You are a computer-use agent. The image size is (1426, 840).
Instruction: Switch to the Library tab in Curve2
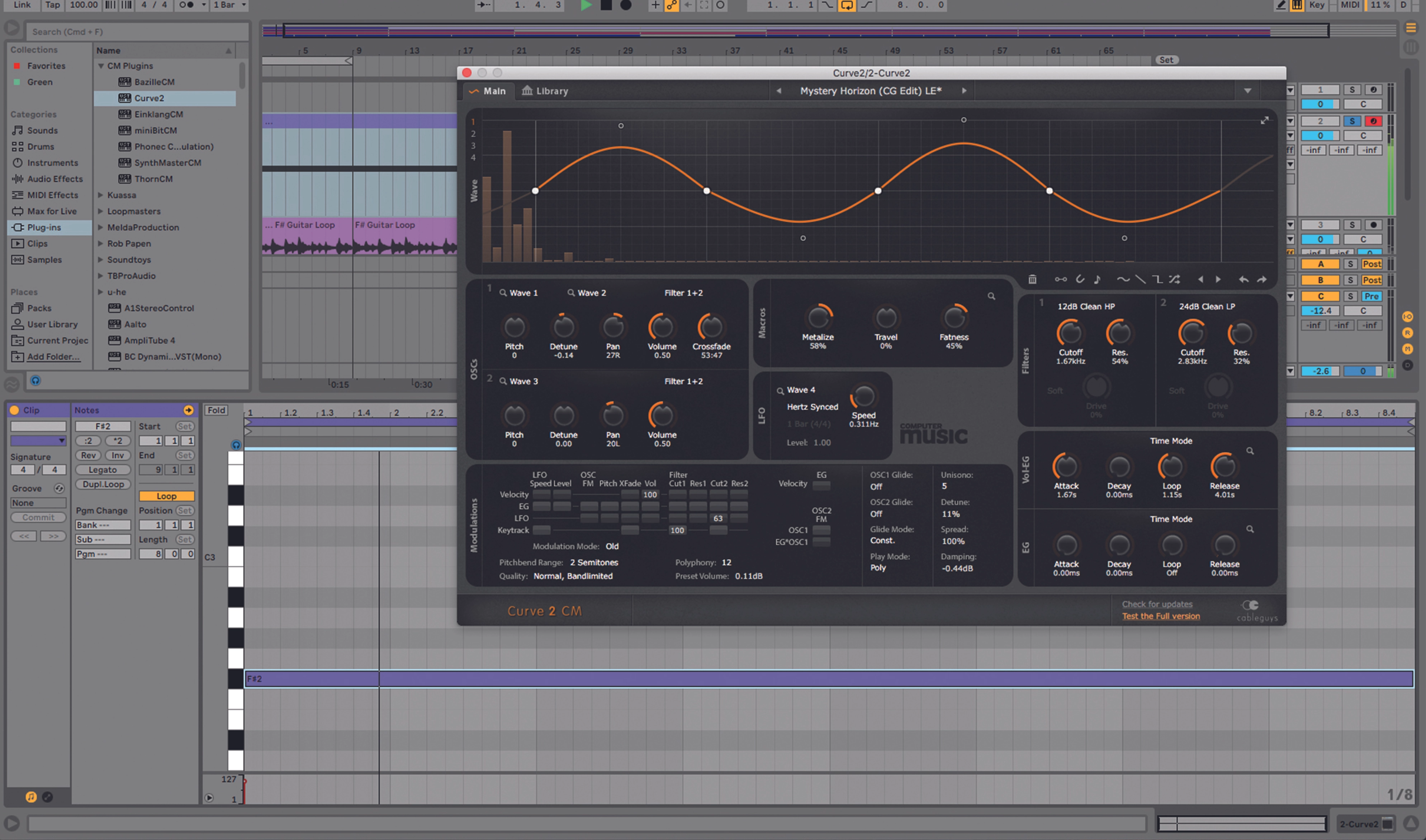pyautogui.click(x=545, y=91)
